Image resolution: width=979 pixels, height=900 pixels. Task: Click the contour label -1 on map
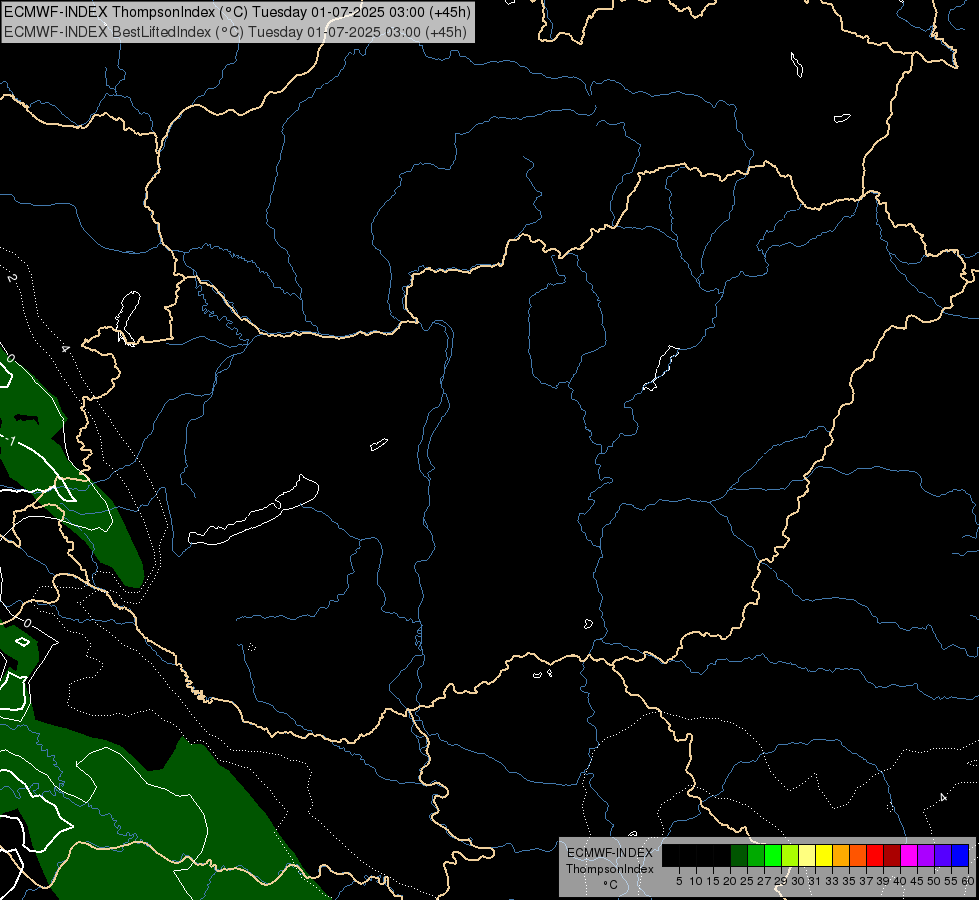pyautogui.click(x=9, y=441)
